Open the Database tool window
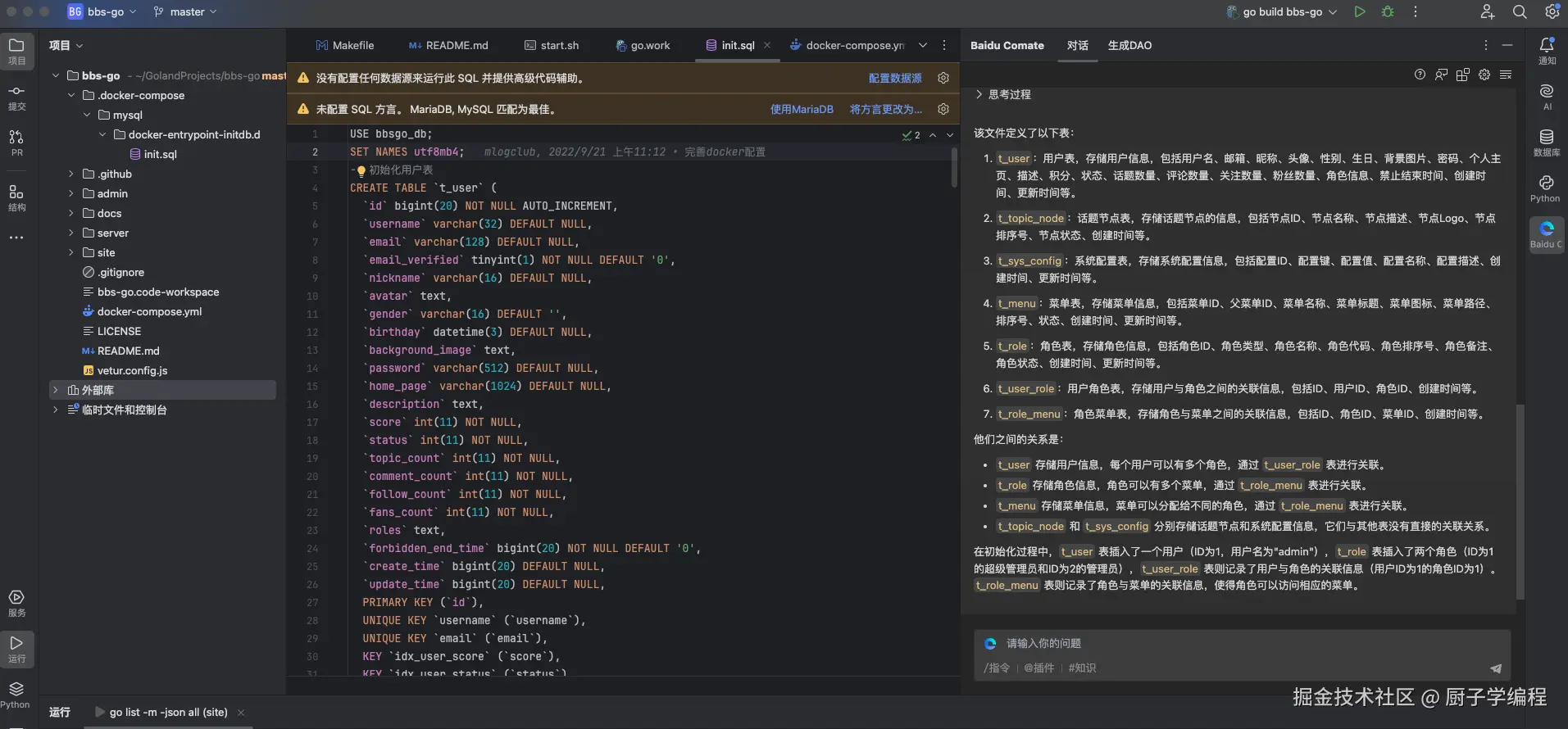 click(1547, 143)
